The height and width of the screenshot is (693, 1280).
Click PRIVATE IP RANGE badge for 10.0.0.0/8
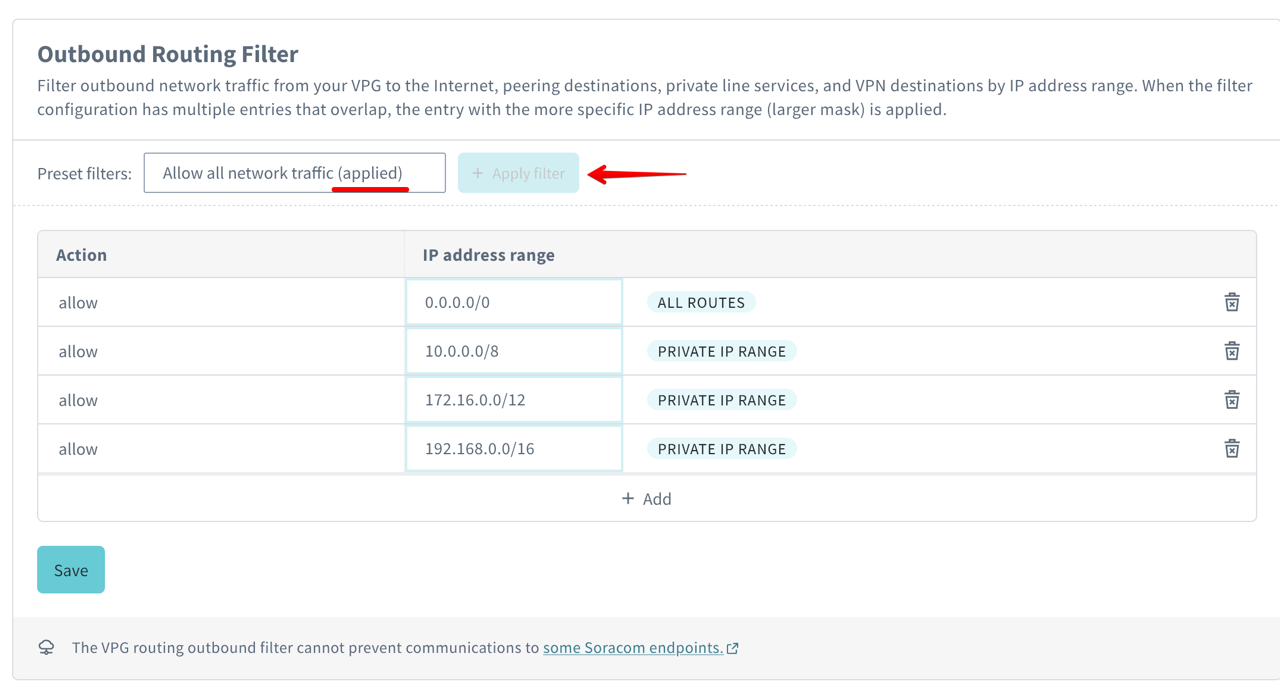[722, 351]
